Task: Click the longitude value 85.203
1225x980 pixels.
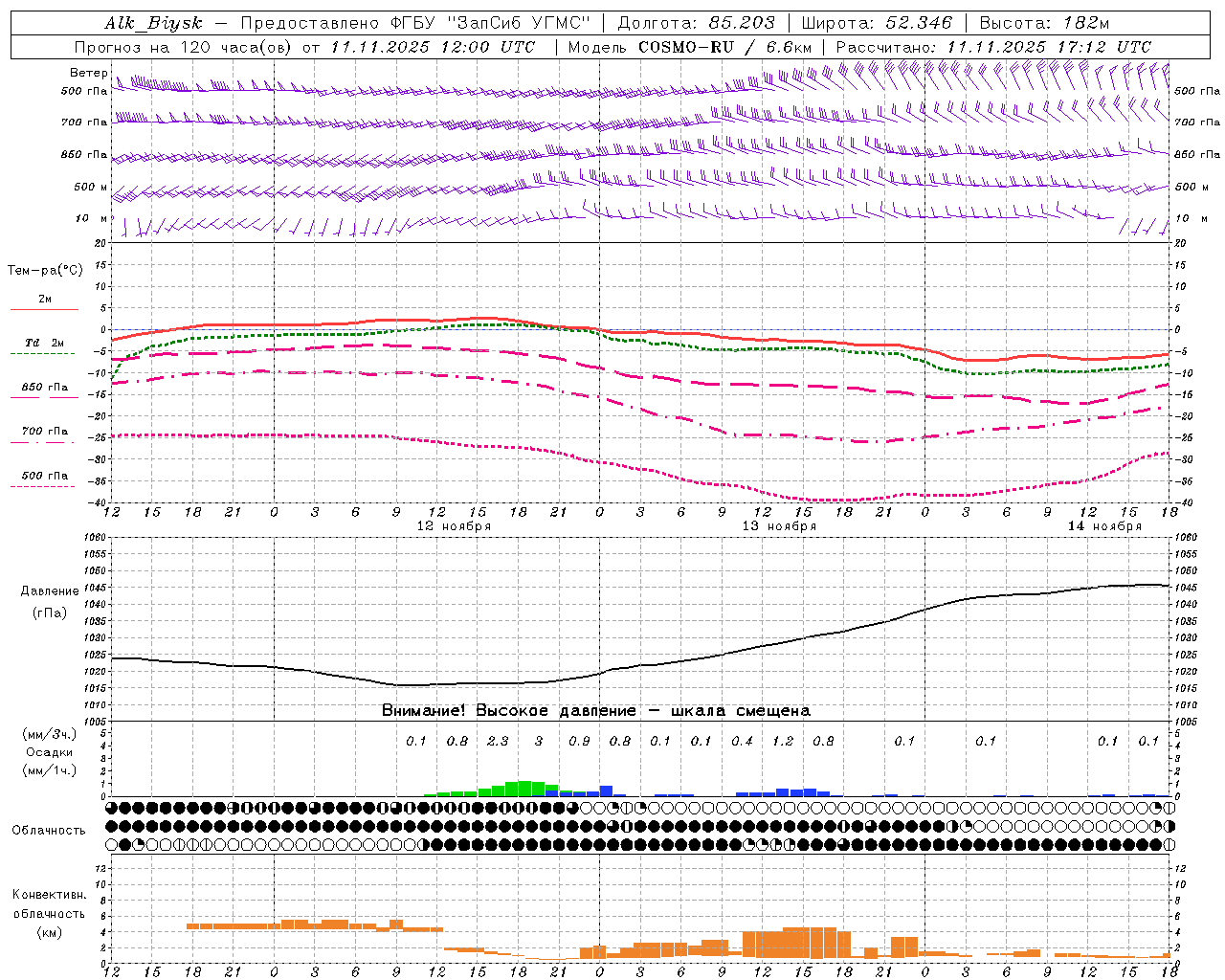Action: 743,24
